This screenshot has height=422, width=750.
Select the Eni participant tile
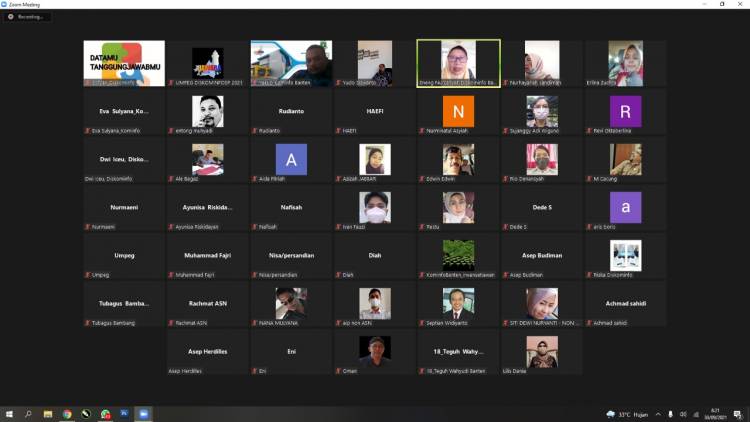pyautogui.click(x=291, y=352)
